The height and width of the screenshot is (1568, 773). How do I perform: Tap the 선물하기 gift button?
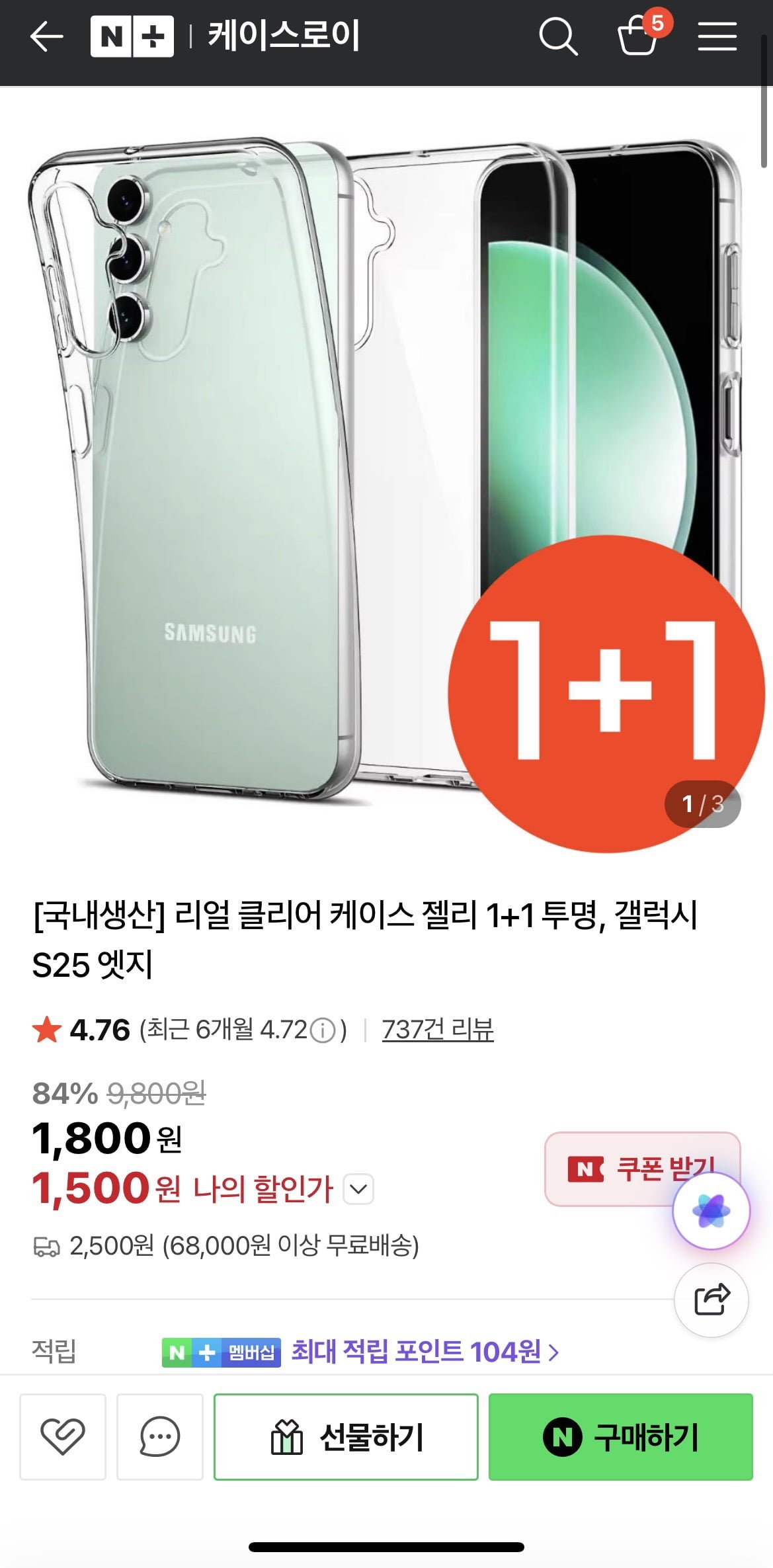coord(346,1436)
